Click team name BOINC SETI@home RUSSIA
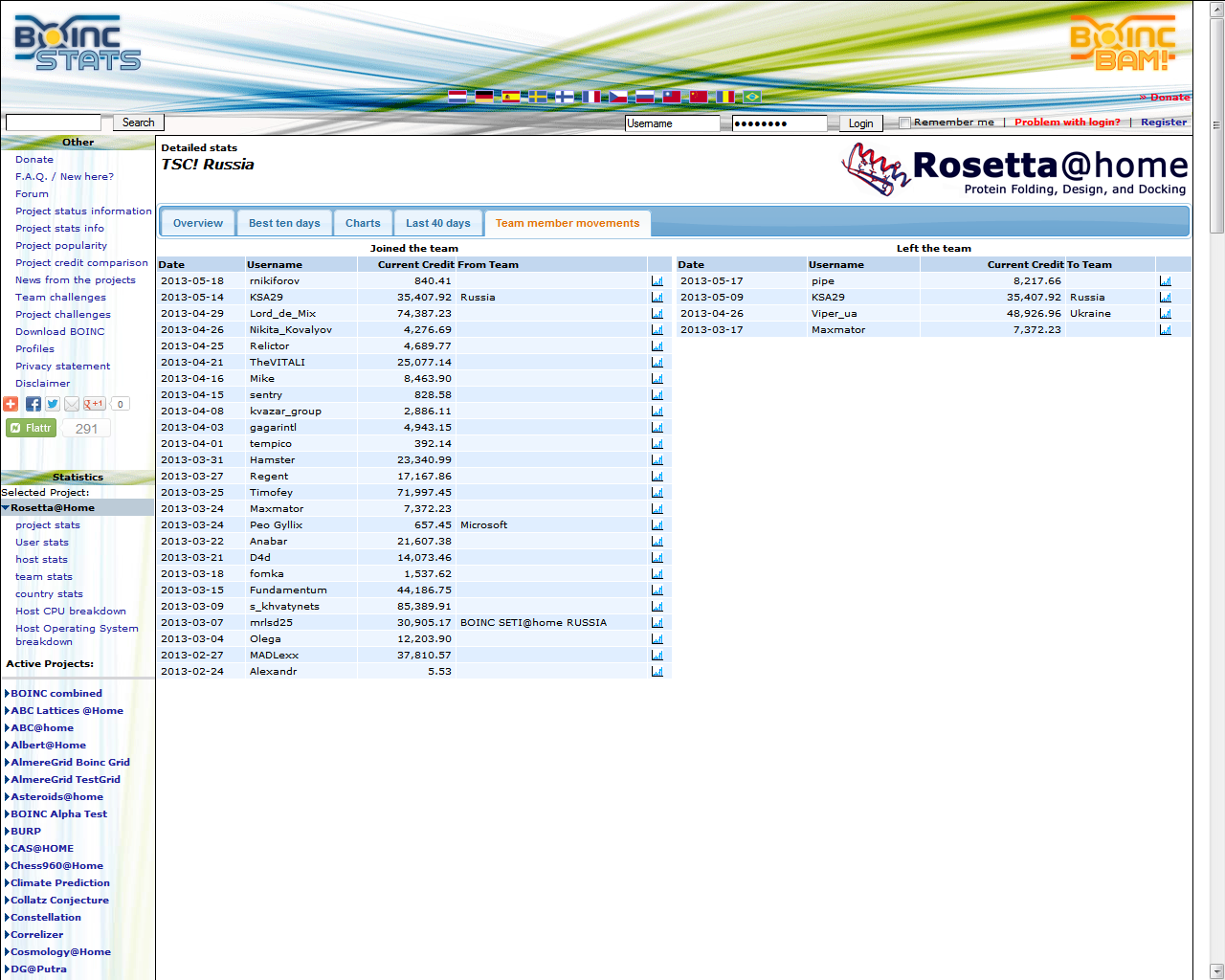Image resolution: width=1225 pixels, height=980 pixels. pos(533,623)
